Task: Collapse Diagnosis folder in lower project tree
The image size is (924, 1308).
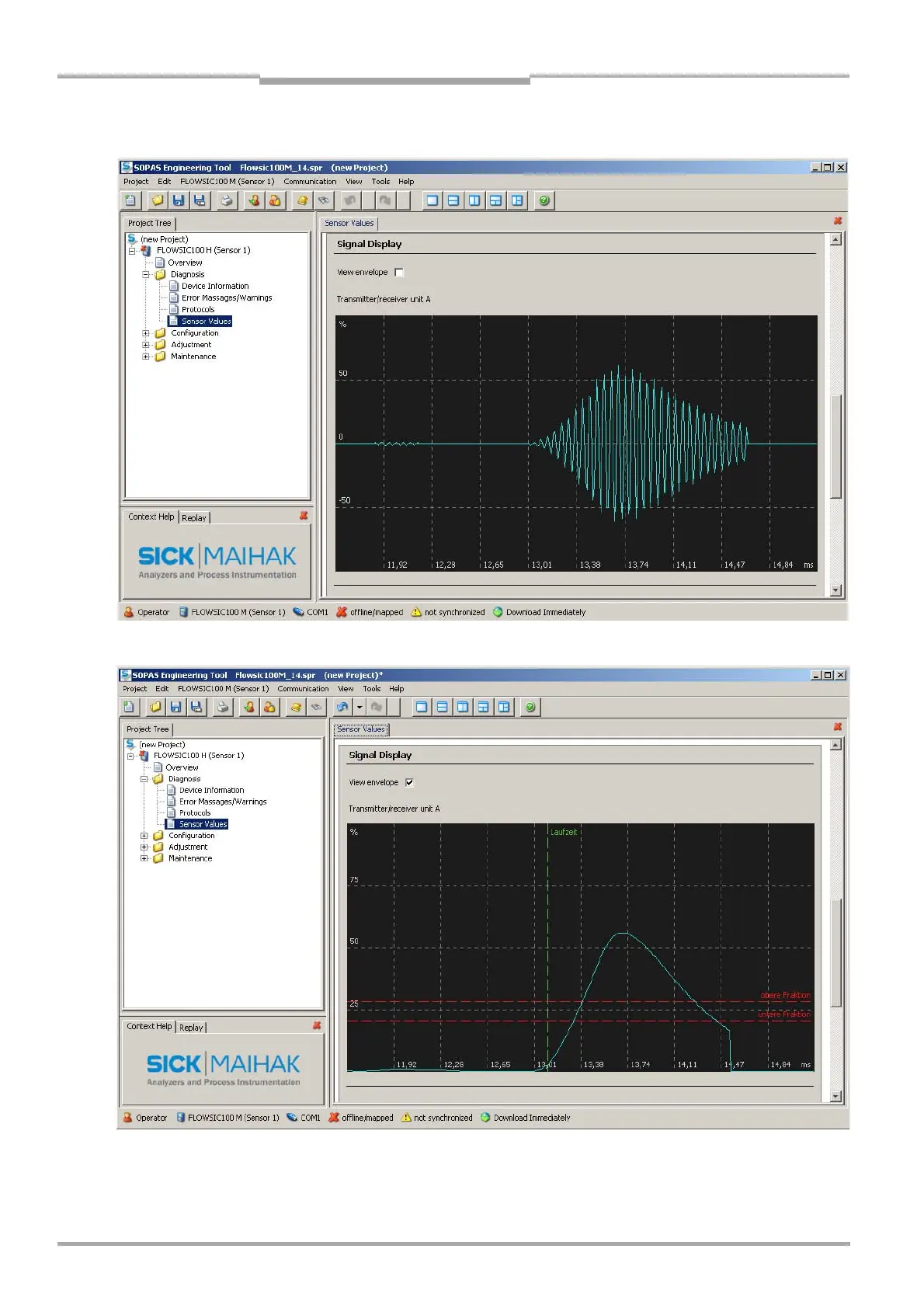Action: (144, 779)
